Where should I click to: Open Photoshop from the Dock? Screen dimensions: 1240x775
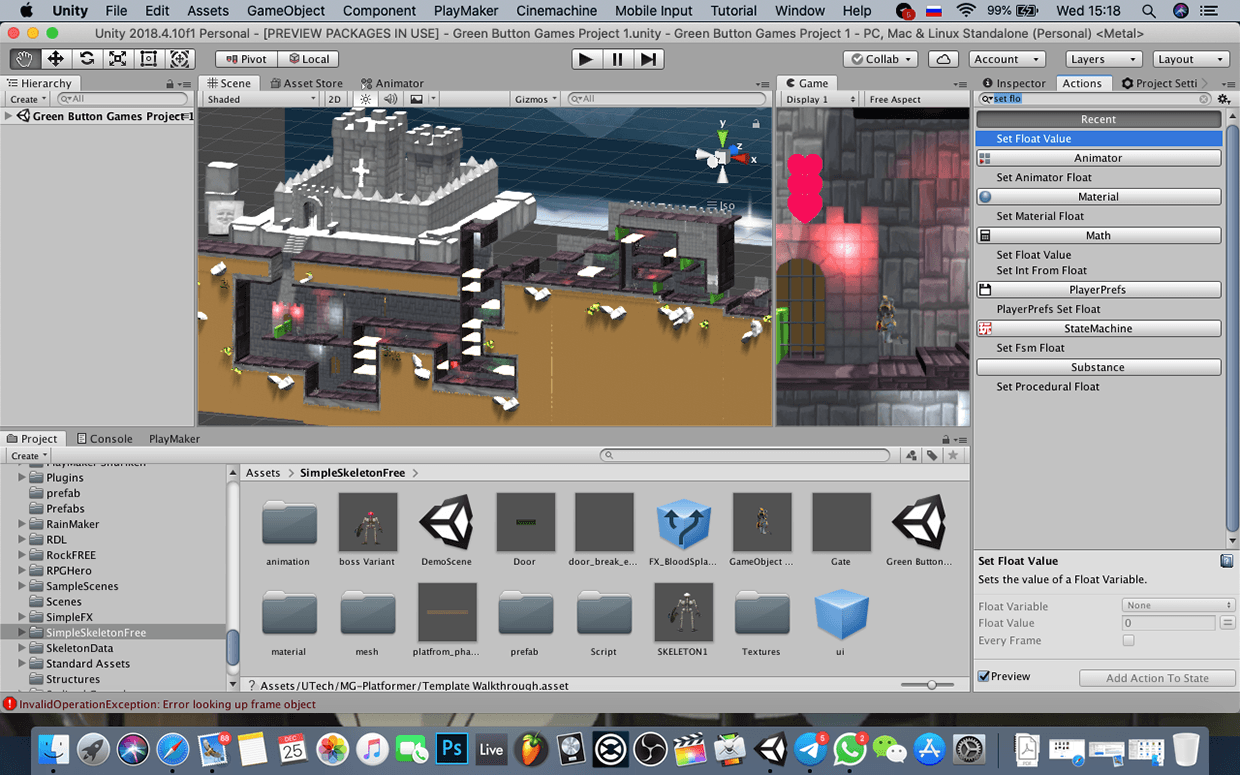point(451,748)
